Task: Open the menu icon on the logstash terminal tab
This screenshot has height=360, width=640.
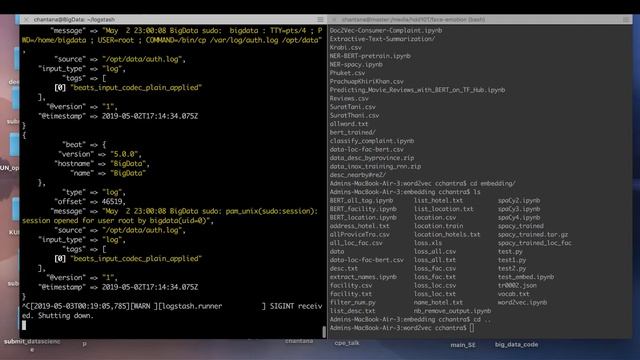Action: pyautogui.click(x=320, y=19)
